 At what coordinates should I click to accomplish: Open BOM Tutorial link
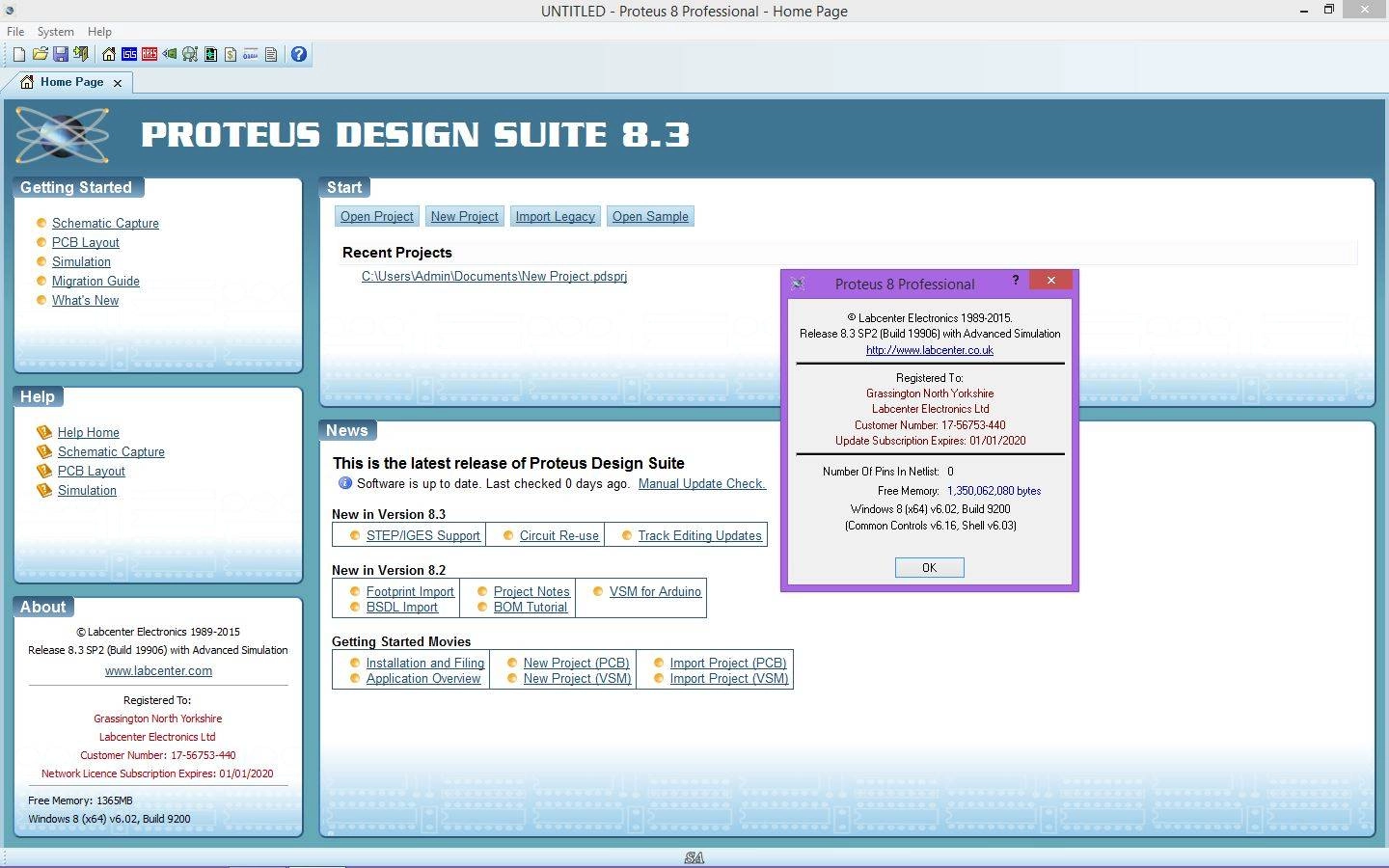coord(531,607)
